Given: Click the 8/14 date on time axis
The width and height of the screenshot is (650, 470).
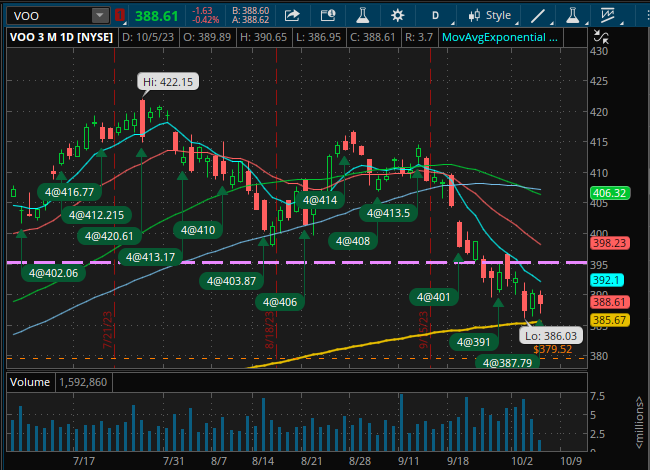Looking at the screenshot, I should point(263,461).
